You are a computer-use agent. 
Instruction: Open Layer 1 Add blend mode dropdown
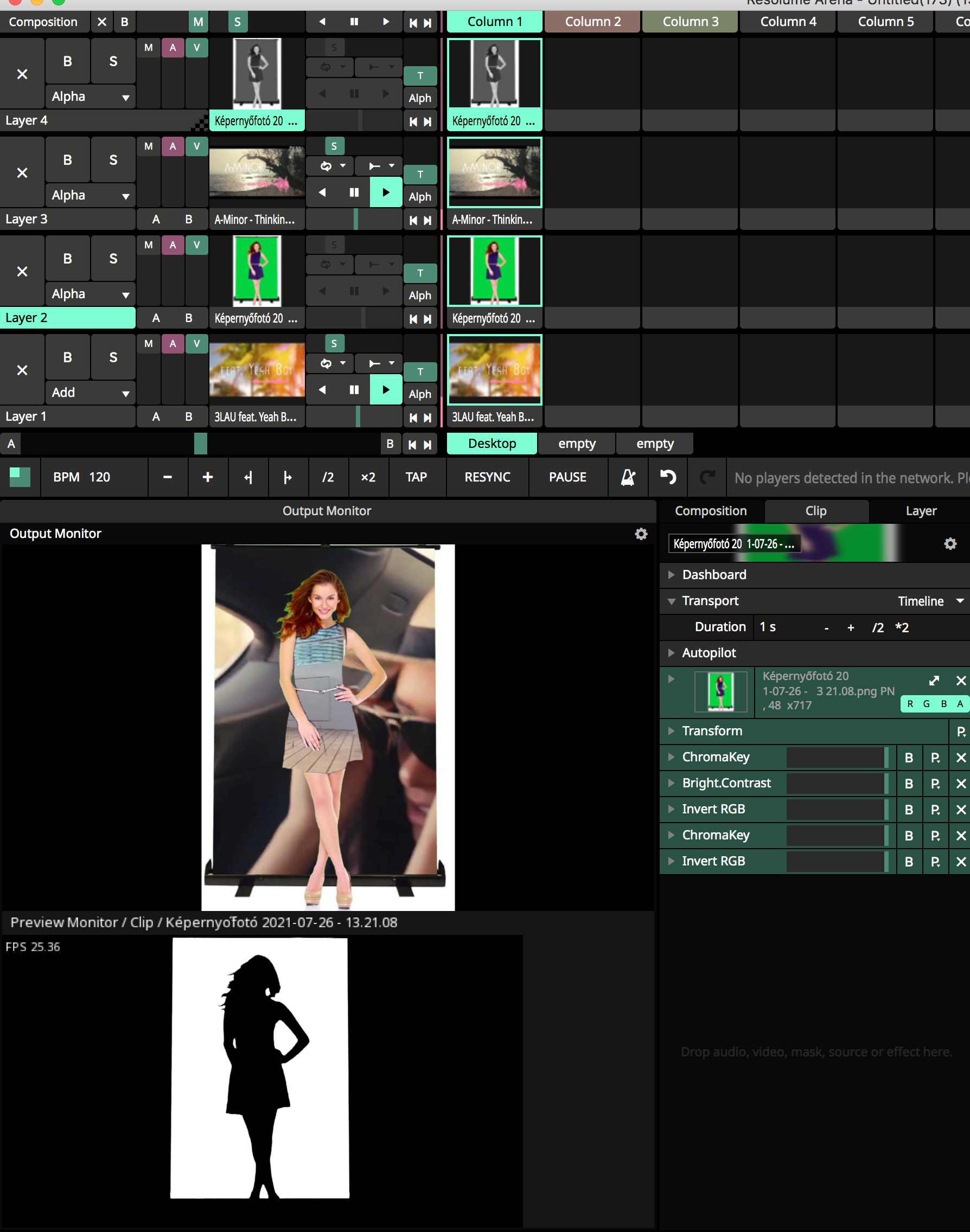point(90,392)
